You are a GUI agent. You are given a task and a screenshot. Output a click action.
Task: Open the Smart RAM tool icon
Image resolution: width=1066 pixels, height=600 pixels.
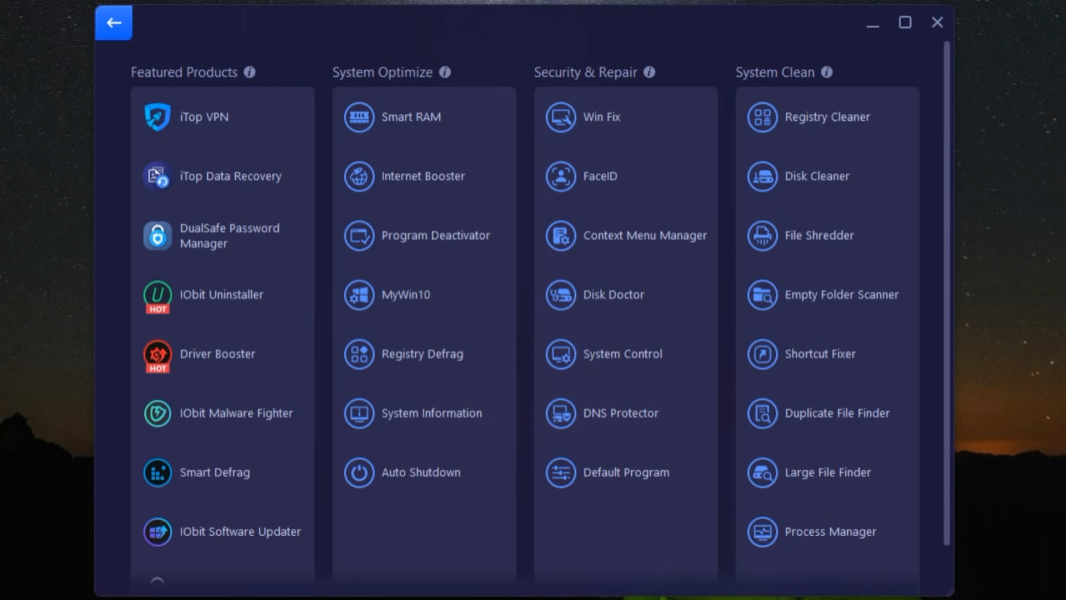(x=359, y=117)
